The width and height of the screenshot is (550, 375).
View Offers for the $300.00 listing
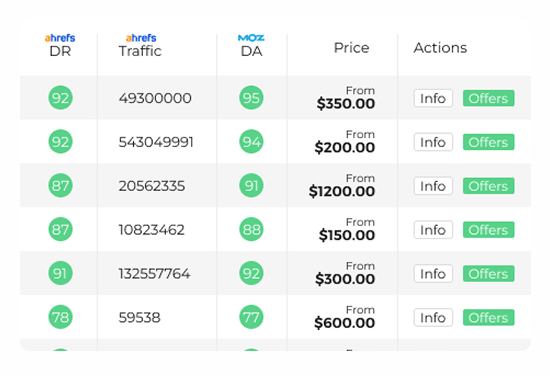489,274
